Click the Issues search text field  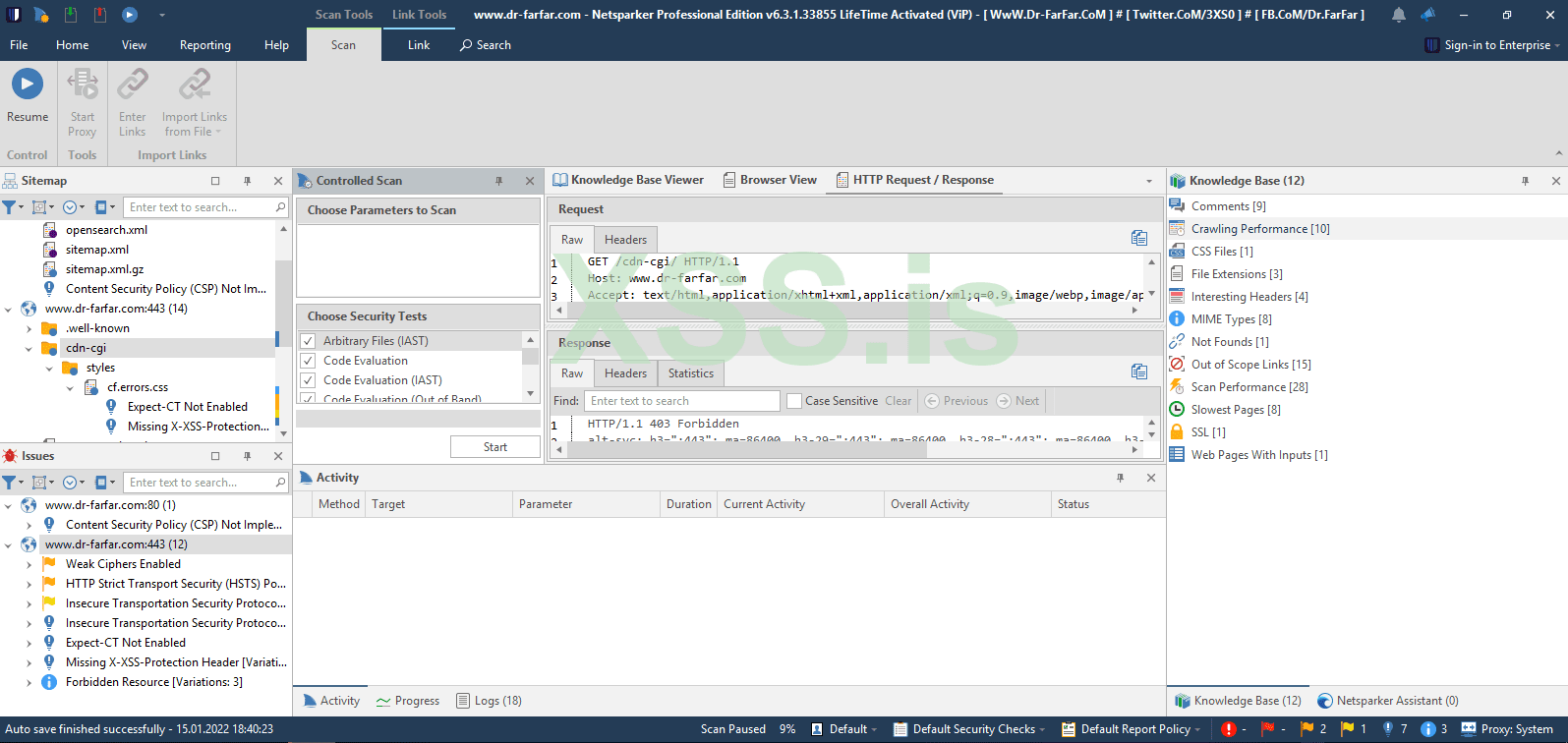click(198, 483)
